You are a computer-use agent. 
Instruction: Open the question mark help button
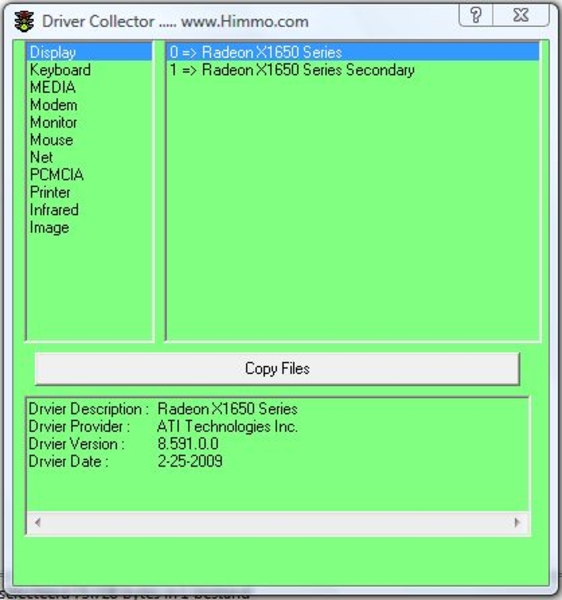click(476, 15)
